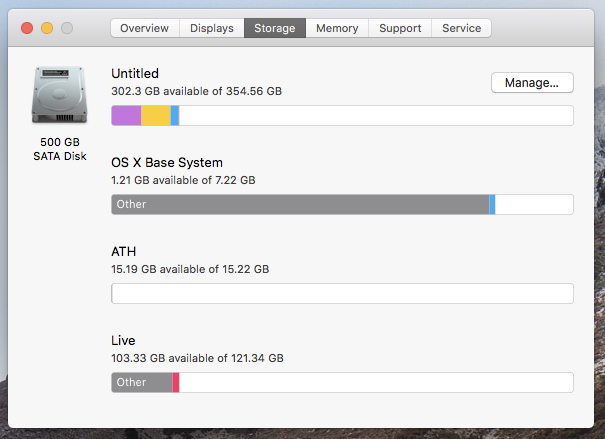Click purple segment in Untitled storage bar
Image resolution: width=605 pixels, height=439 pixels.
(x=126, y=115)
